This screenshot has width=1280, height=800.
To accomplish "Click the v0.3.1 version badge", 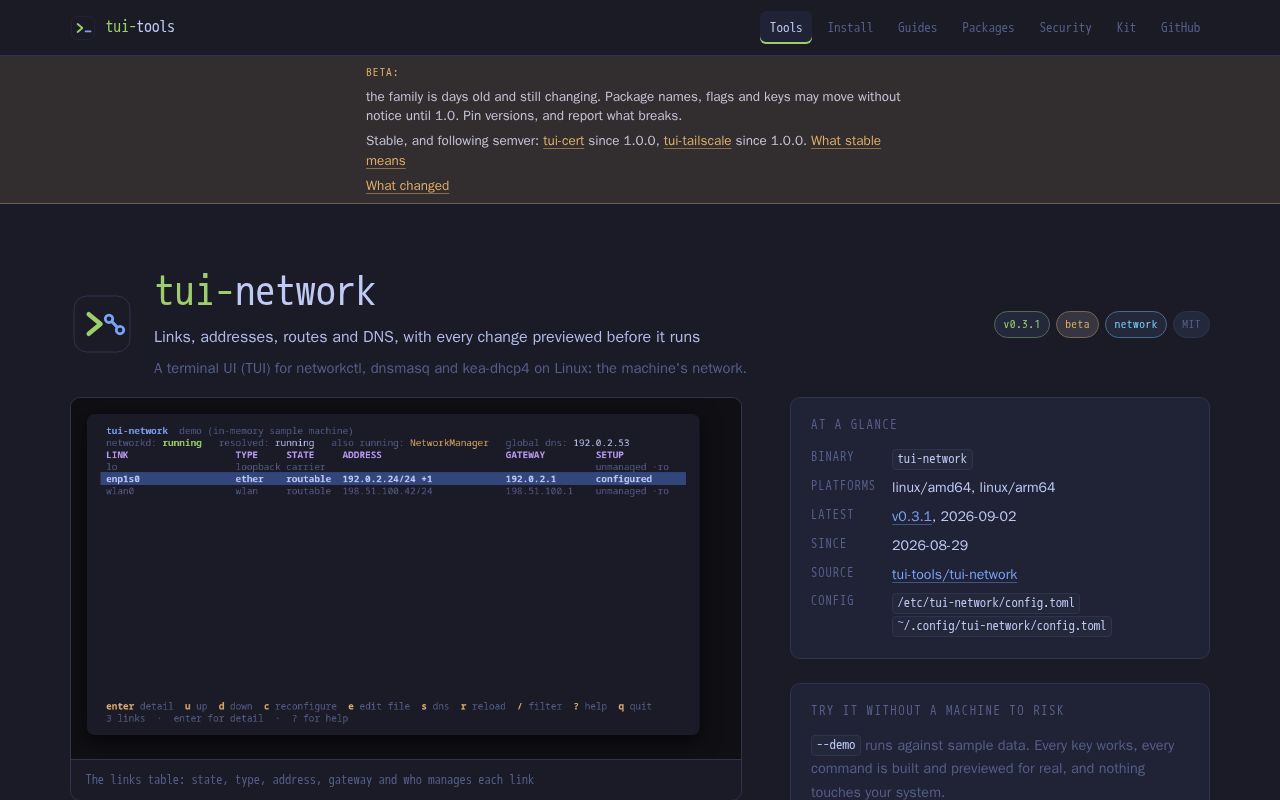I will click(1021, 325).
